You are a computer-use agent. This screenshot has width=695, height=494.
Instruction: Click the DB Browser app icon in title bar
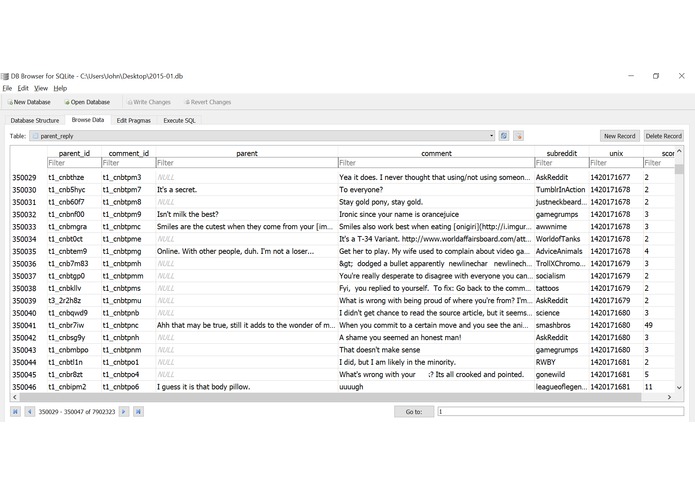point(5,76)
